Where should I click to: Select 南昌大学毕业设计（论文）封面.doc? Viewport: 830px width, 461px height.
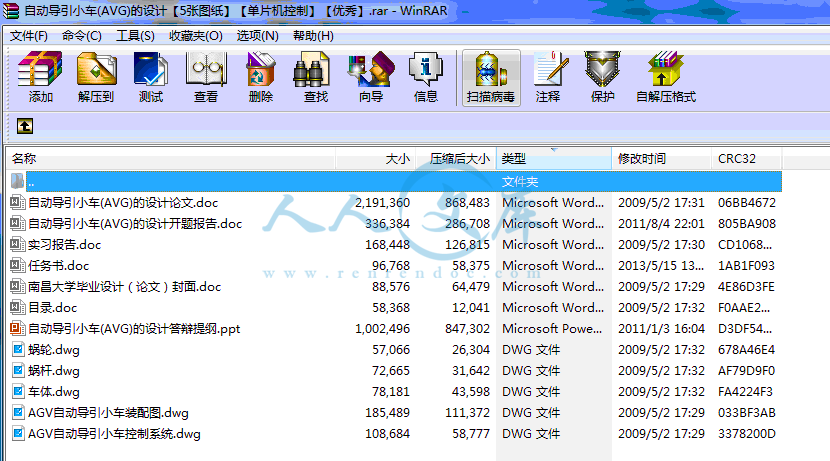(124, 287)
